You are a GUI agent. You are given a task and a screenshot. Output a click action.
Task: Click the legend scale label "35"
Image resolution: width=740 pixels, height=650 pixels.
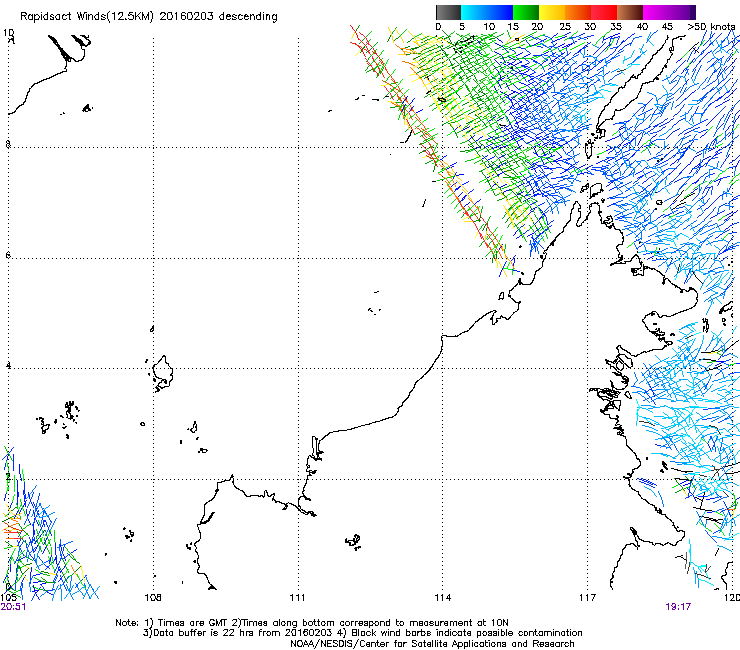point(616,27)
